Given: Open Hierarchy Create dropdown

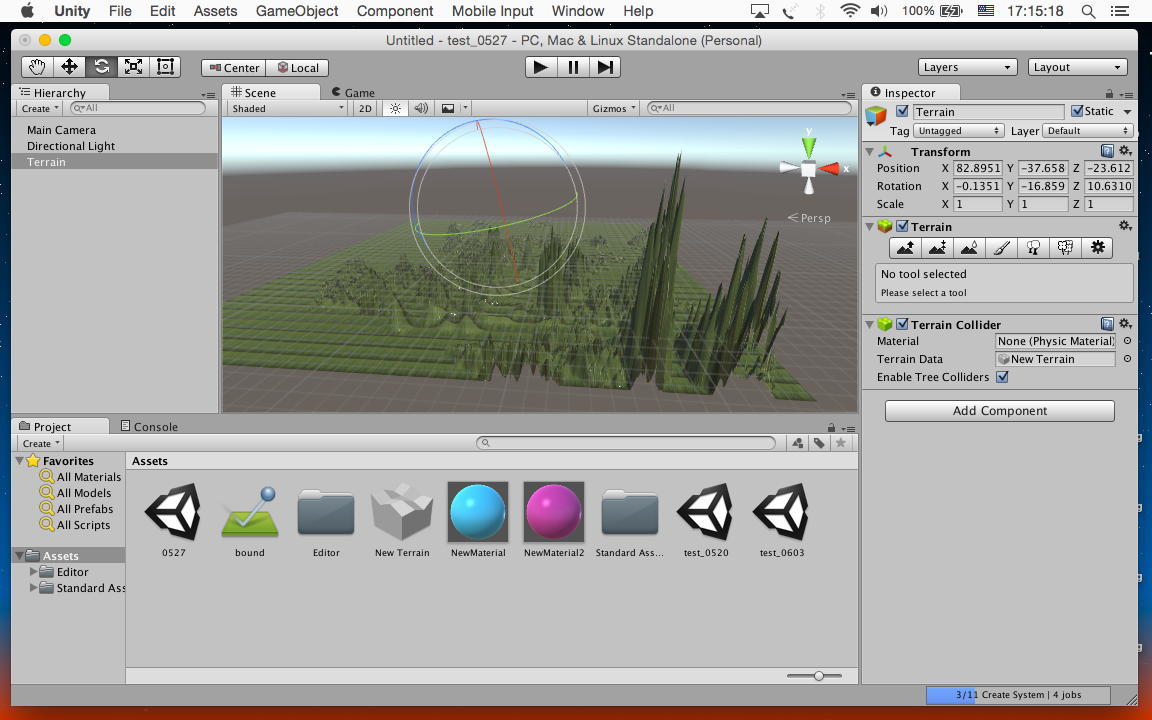Looking at the screenshot, I should (40, 108).
